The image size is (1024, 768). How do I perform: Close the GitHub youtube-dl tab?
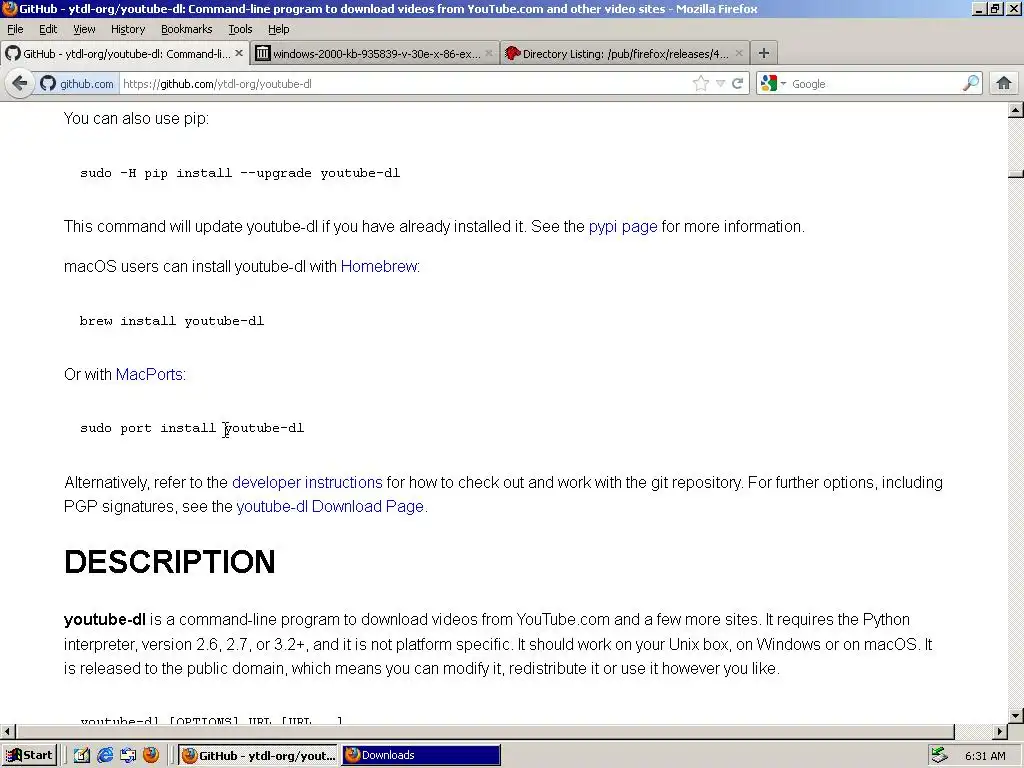(239, 54)
